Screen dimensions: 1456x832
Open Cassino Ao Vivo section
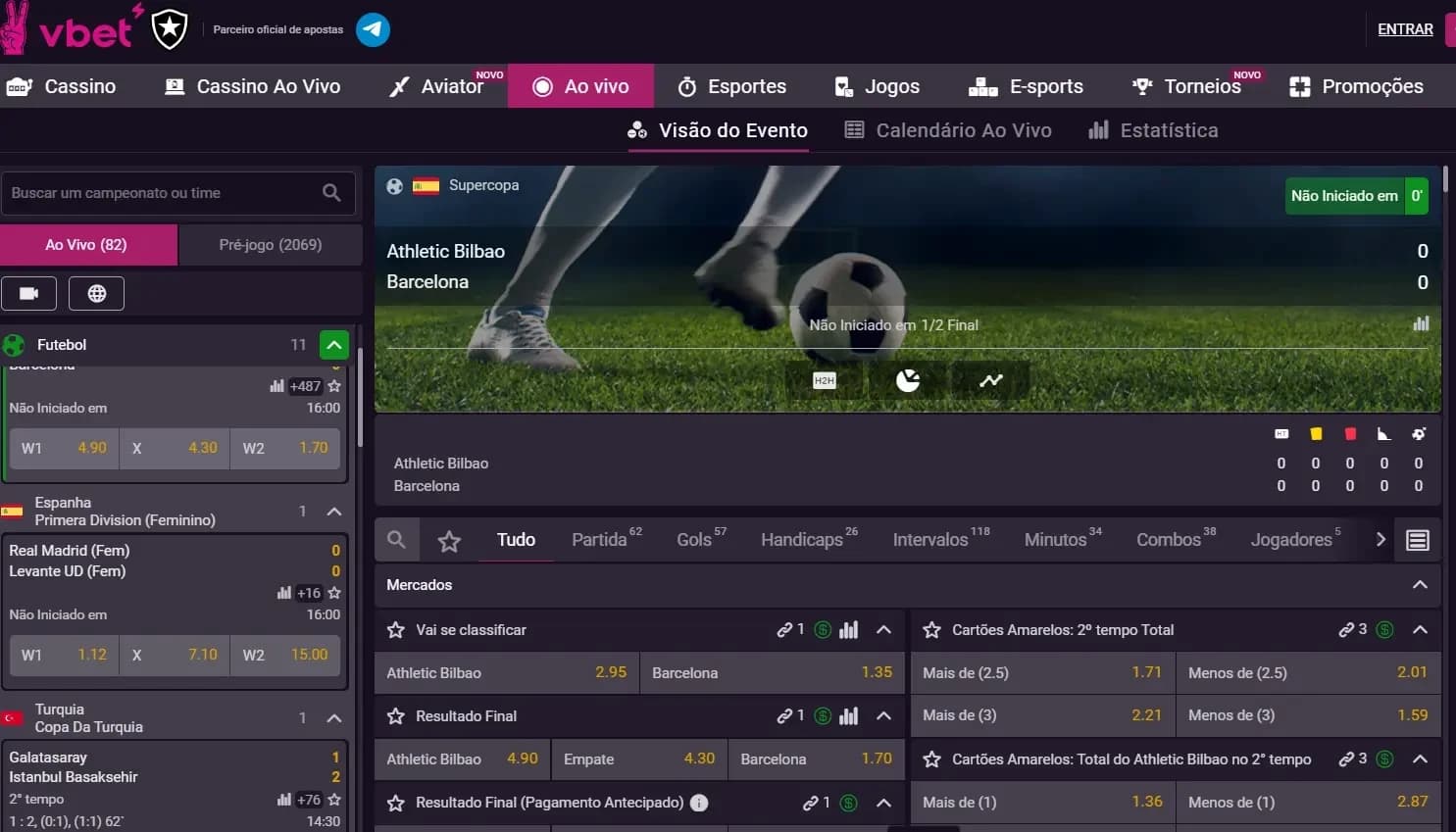(x=253, y=86)
